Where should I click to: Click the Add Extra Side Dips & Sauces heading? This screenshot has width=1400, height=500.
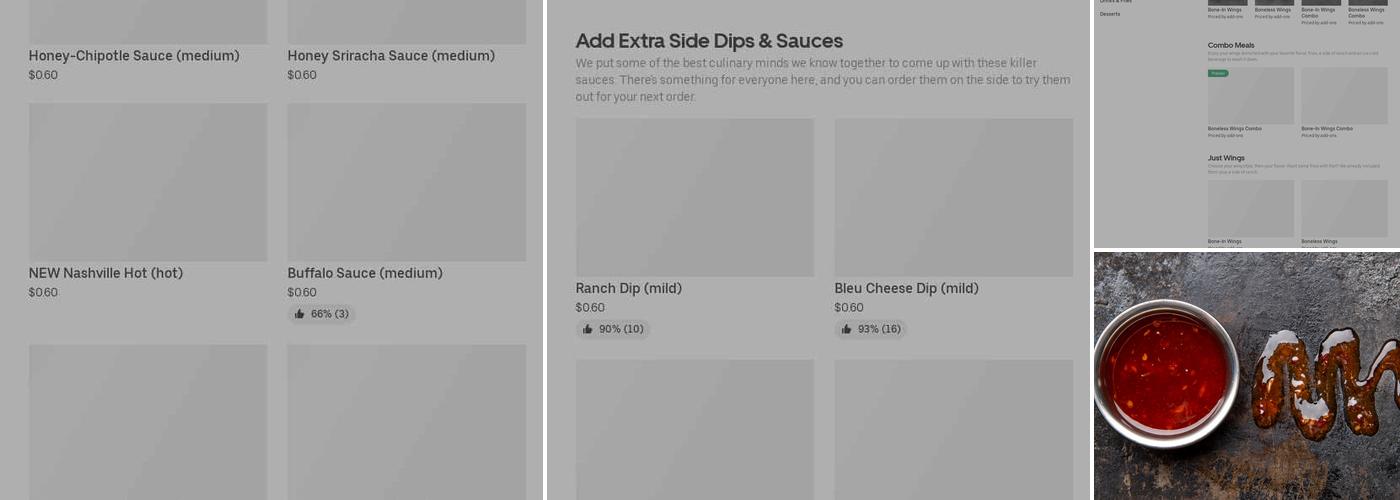tap(709, 41)
